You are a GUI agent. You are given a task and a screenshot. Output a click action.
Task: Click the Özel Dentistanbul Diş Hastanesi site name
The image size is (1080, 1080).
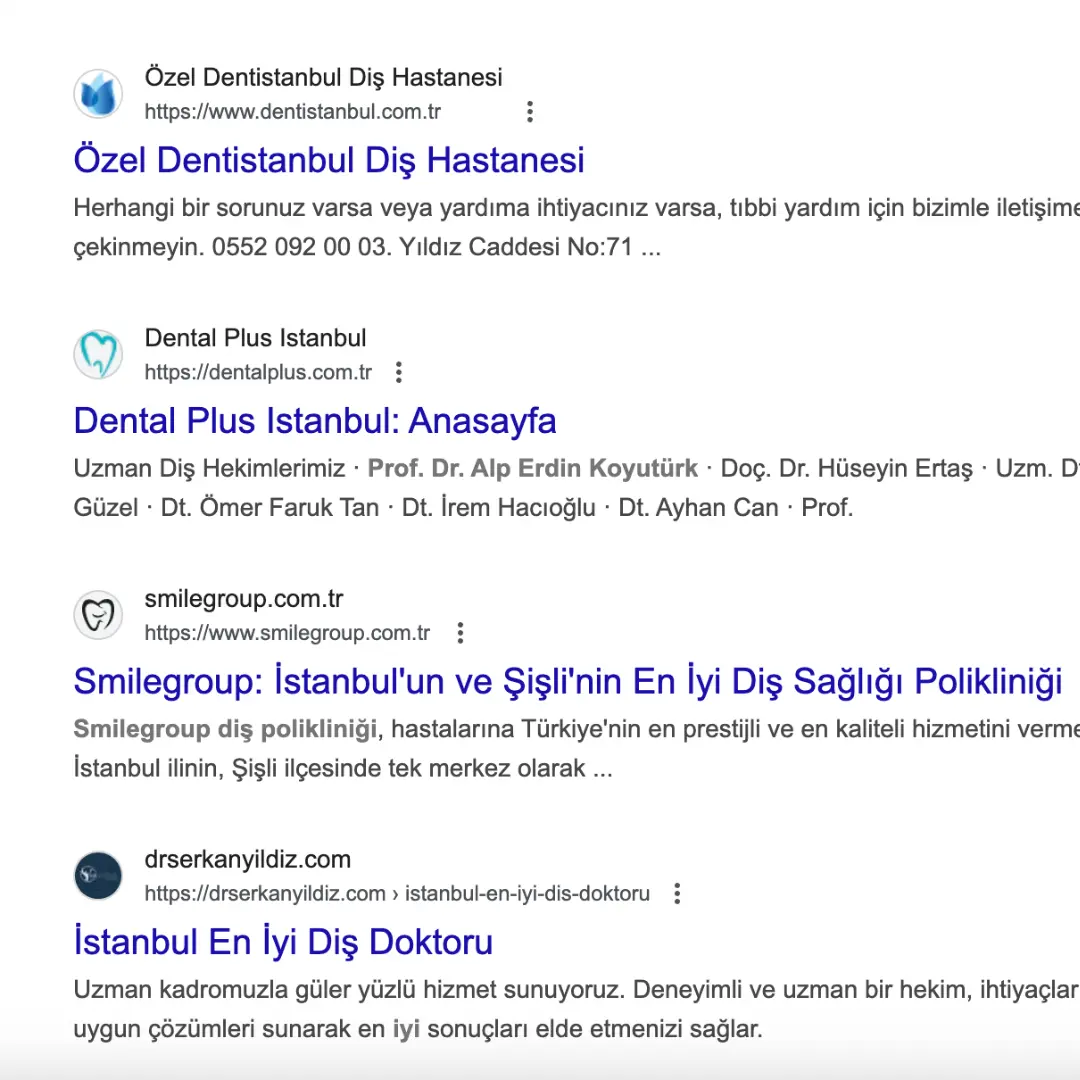(323, 77)
